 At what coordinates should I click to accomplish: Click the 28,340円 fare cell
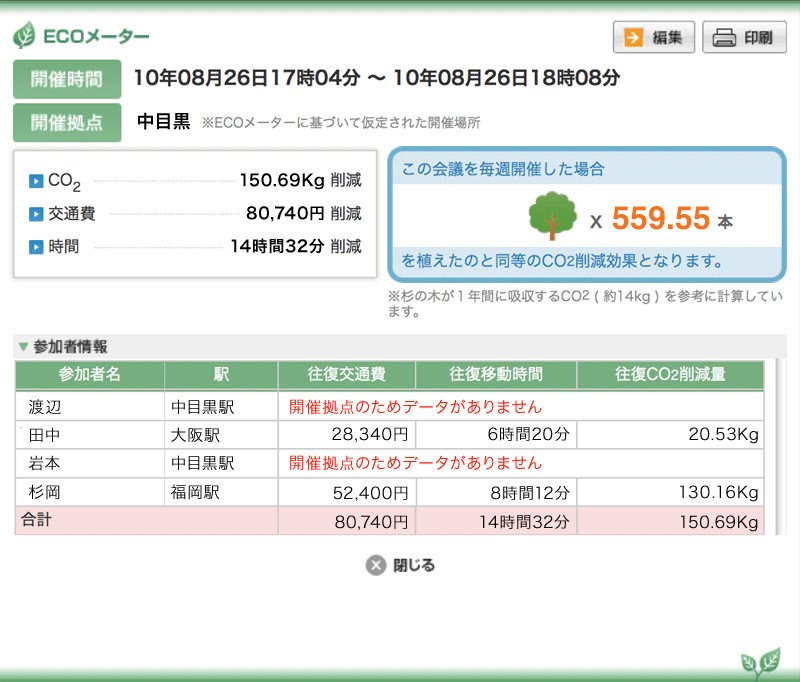pyautogui.click(x=347, y=435)
